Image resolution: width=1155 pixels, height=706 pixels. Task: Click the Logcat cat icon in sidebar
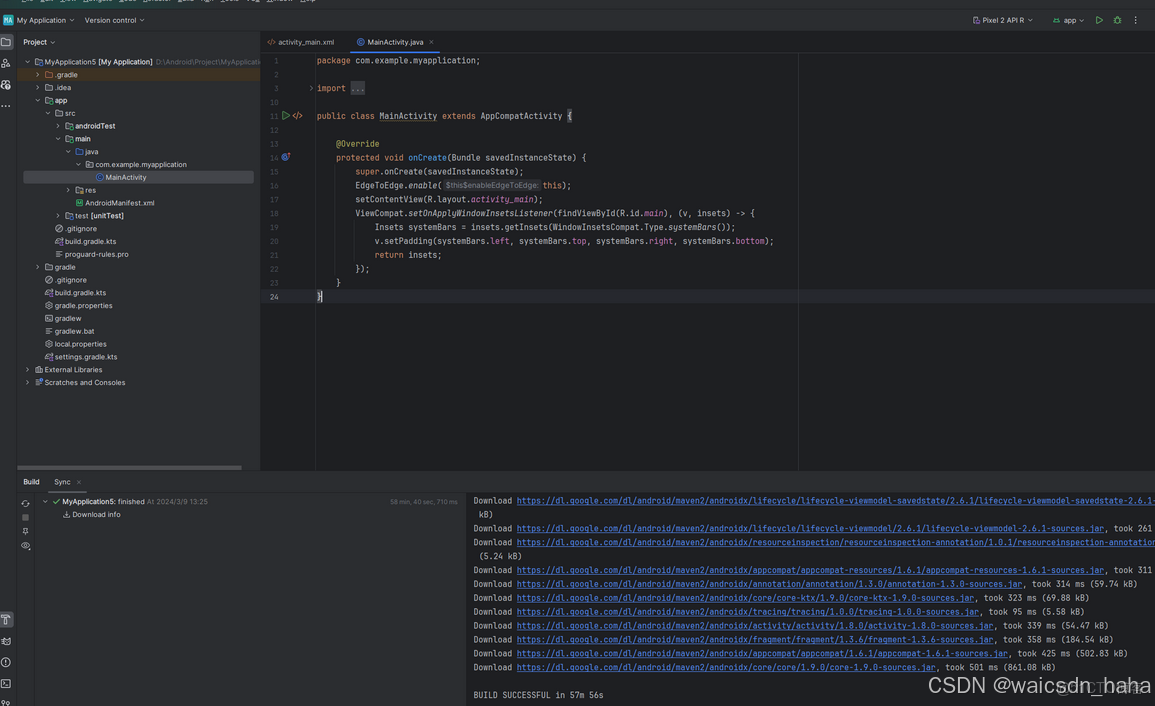tap(6, 641)
